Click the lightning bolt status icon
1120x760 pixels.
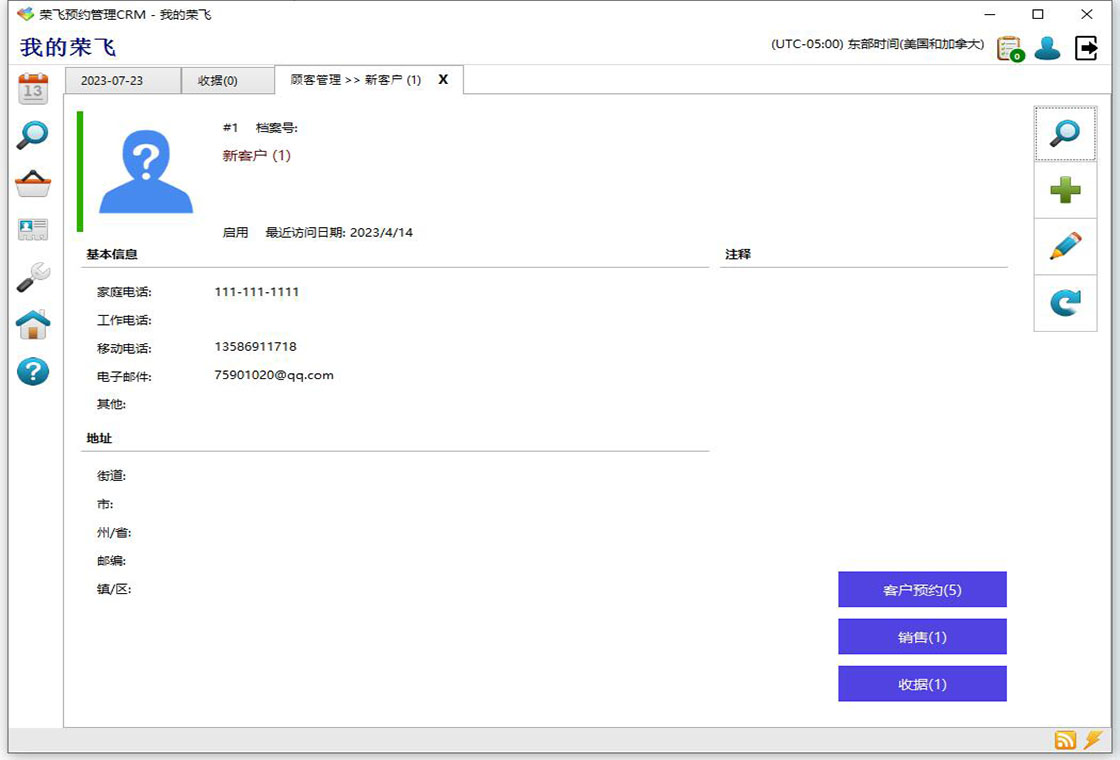click(1093, 739)
